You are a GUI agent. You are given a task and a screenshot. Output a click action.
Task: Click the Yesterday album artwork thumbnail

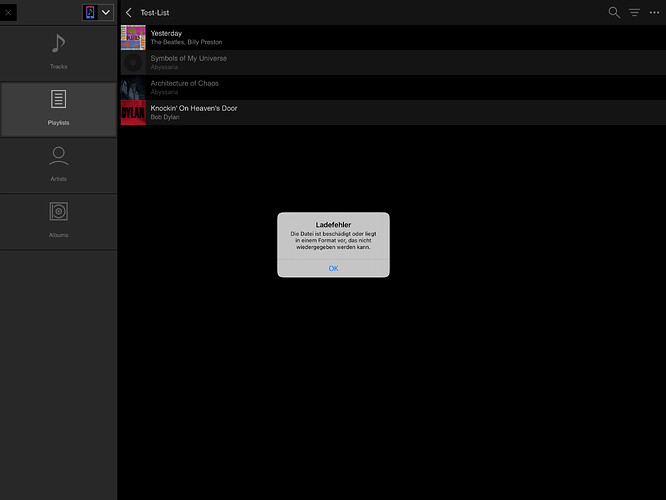point(133,38)
